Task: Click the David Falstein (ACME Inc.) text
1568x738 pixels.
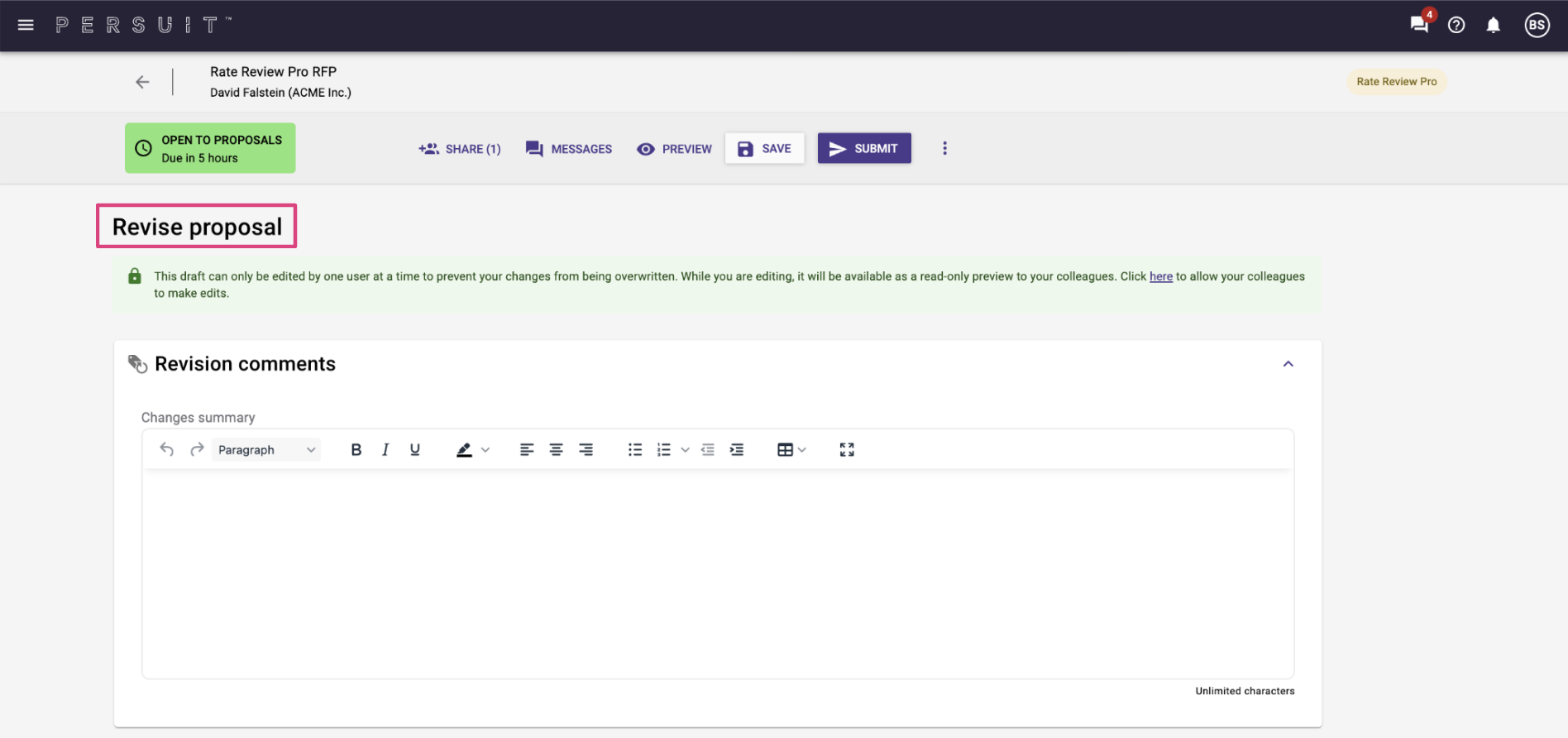Action: (x=280, y=92)
